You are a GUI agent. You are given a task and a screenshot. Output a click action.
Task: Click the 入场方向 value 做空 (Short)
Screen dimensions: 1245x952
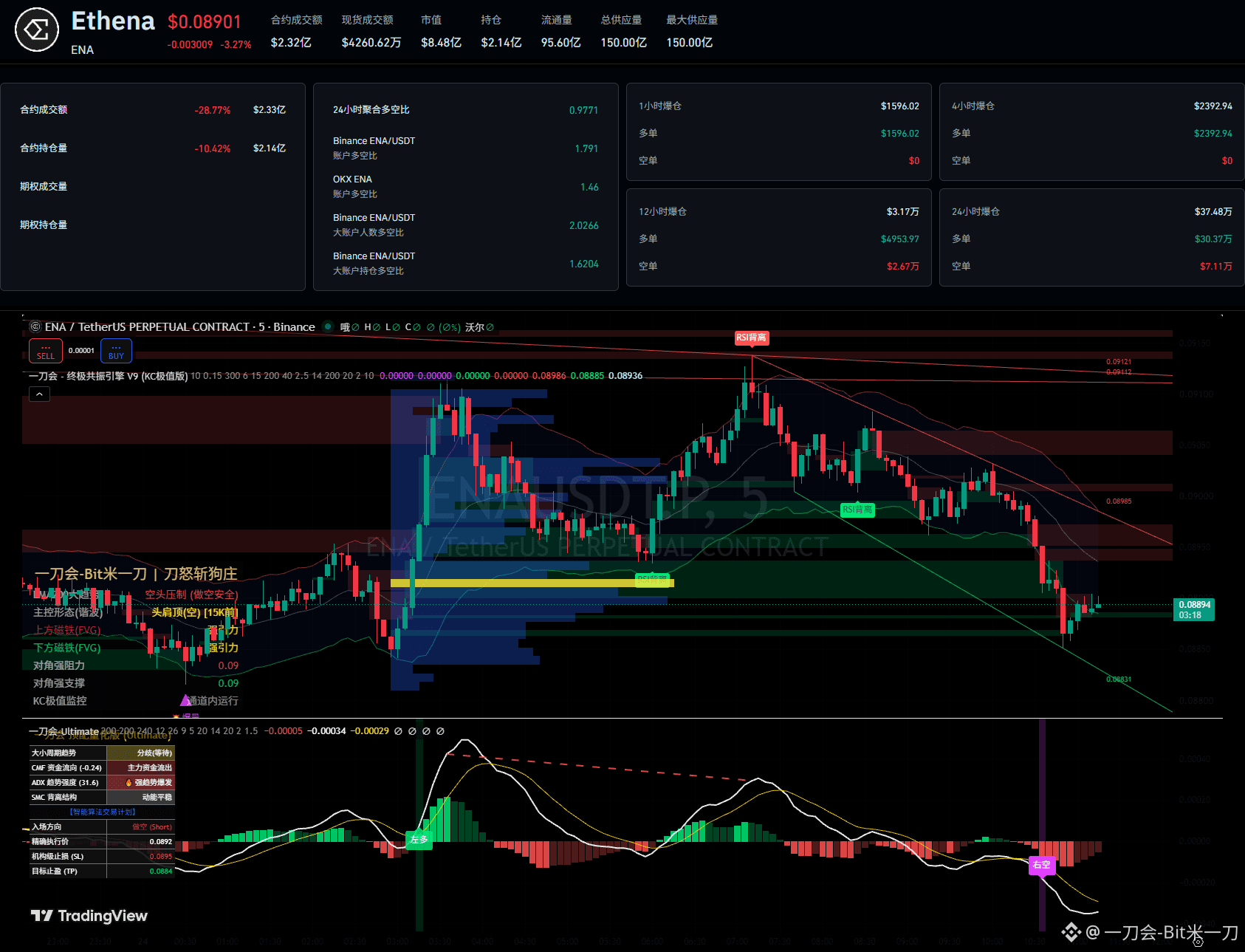152,827
